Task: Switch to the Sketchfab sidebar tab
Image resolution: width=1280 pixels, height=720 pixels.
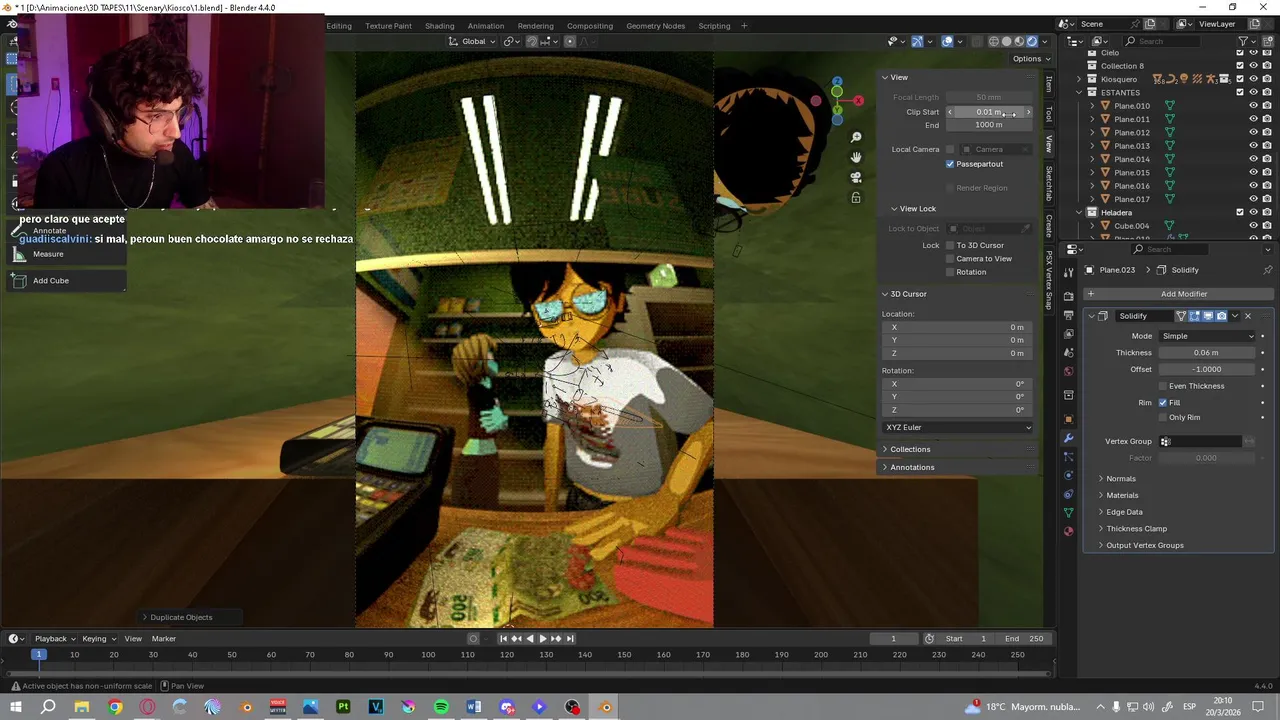Action: (1049, 182)
